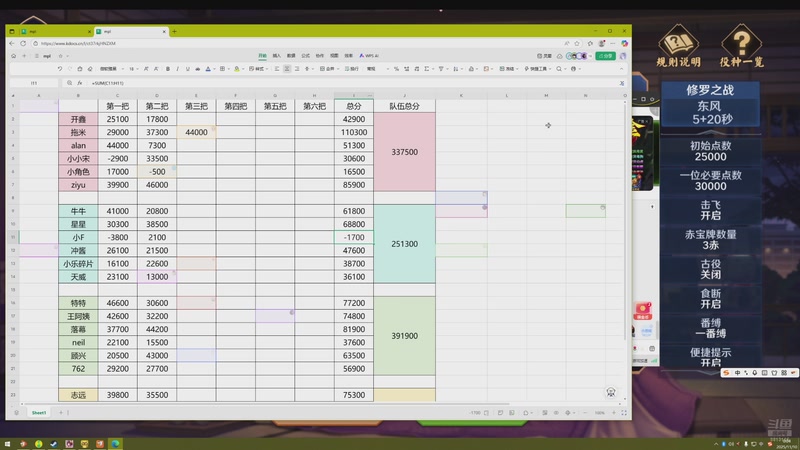Select the 视图 ribbon tab
The width and height of the screenshot is (800, 450).
coord(334,56)
